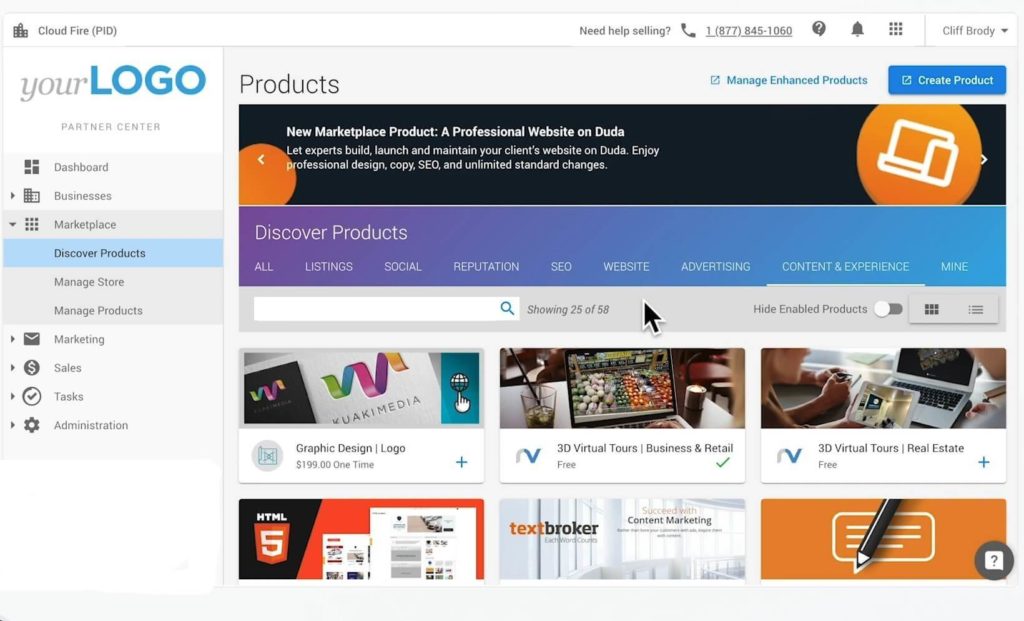Open the floating help chat widget
This screenshot has height=621, width=1024.
[992, 561]
